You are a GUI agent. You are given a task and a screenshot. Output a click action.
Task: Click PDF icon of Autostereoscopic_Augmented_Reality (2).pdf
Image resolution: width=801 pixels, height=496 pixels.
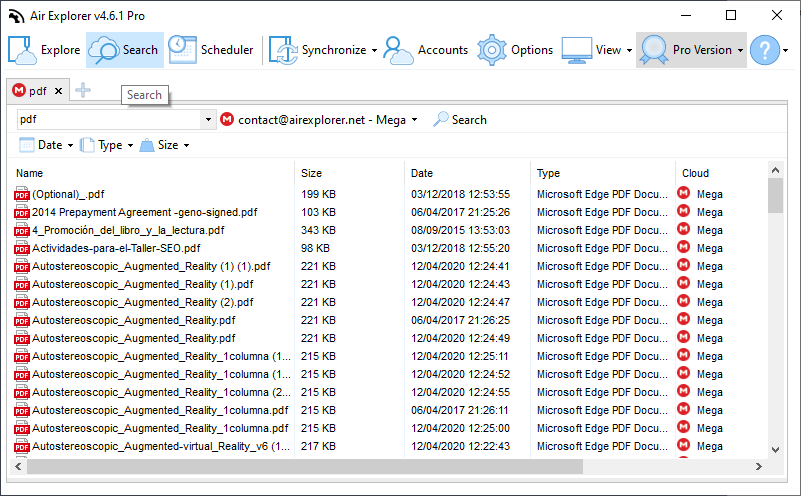pos(22,302)
